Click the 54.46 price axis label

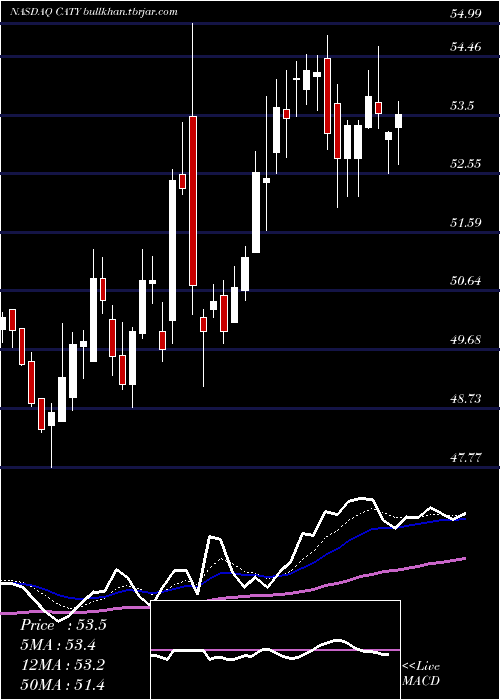point(466,46)
